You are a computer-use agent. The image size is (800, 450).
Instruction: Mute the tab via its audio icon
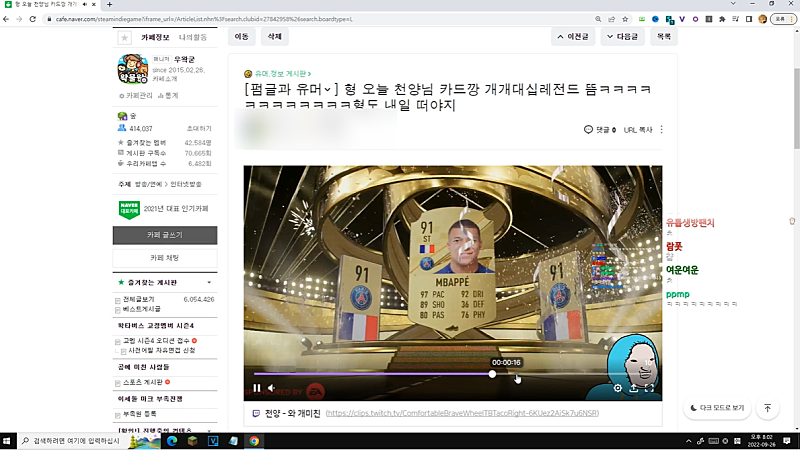pyautogui.click(x=85, y=4)
